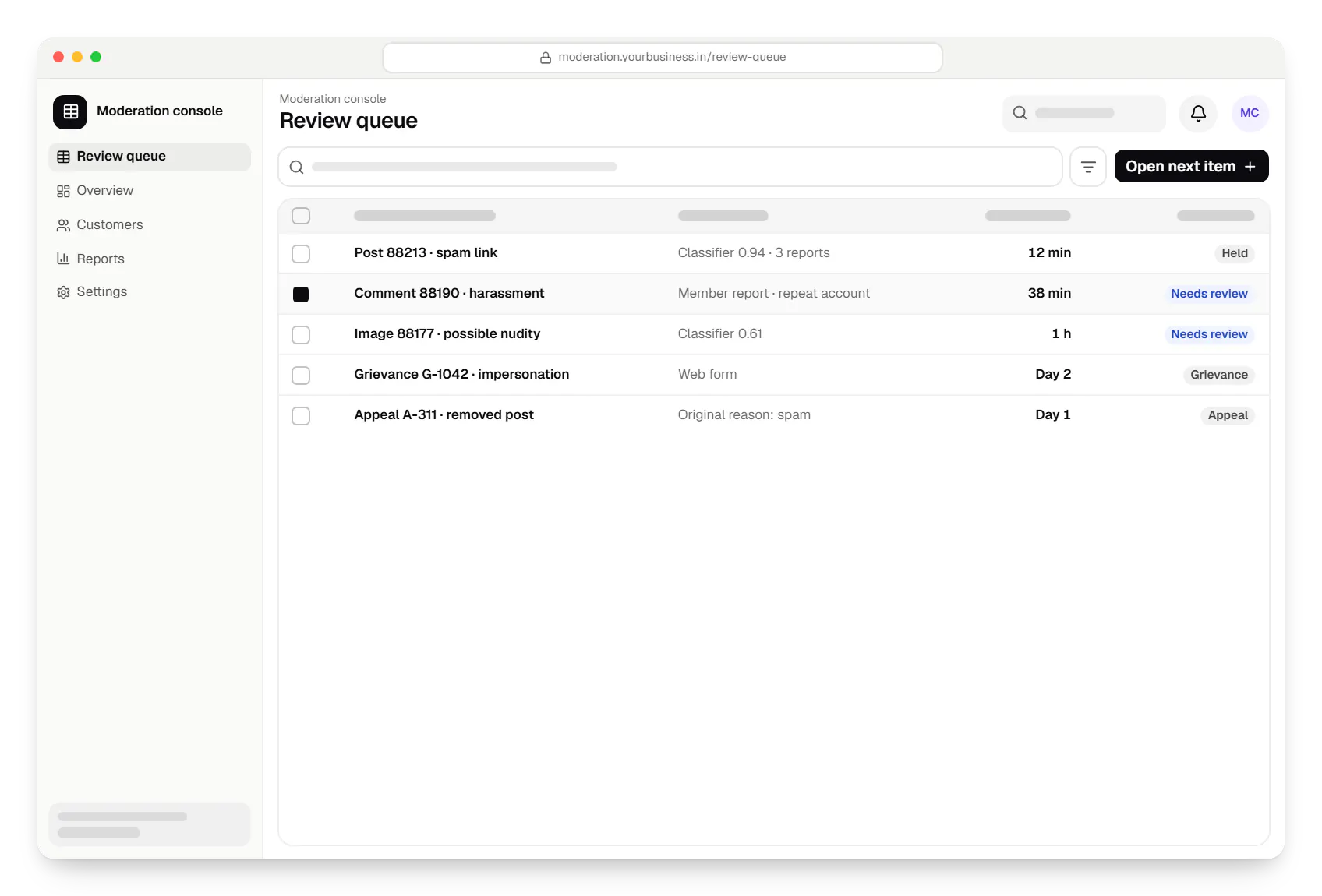Open Comment 88190 · harassment item

[x=449, y=293]
